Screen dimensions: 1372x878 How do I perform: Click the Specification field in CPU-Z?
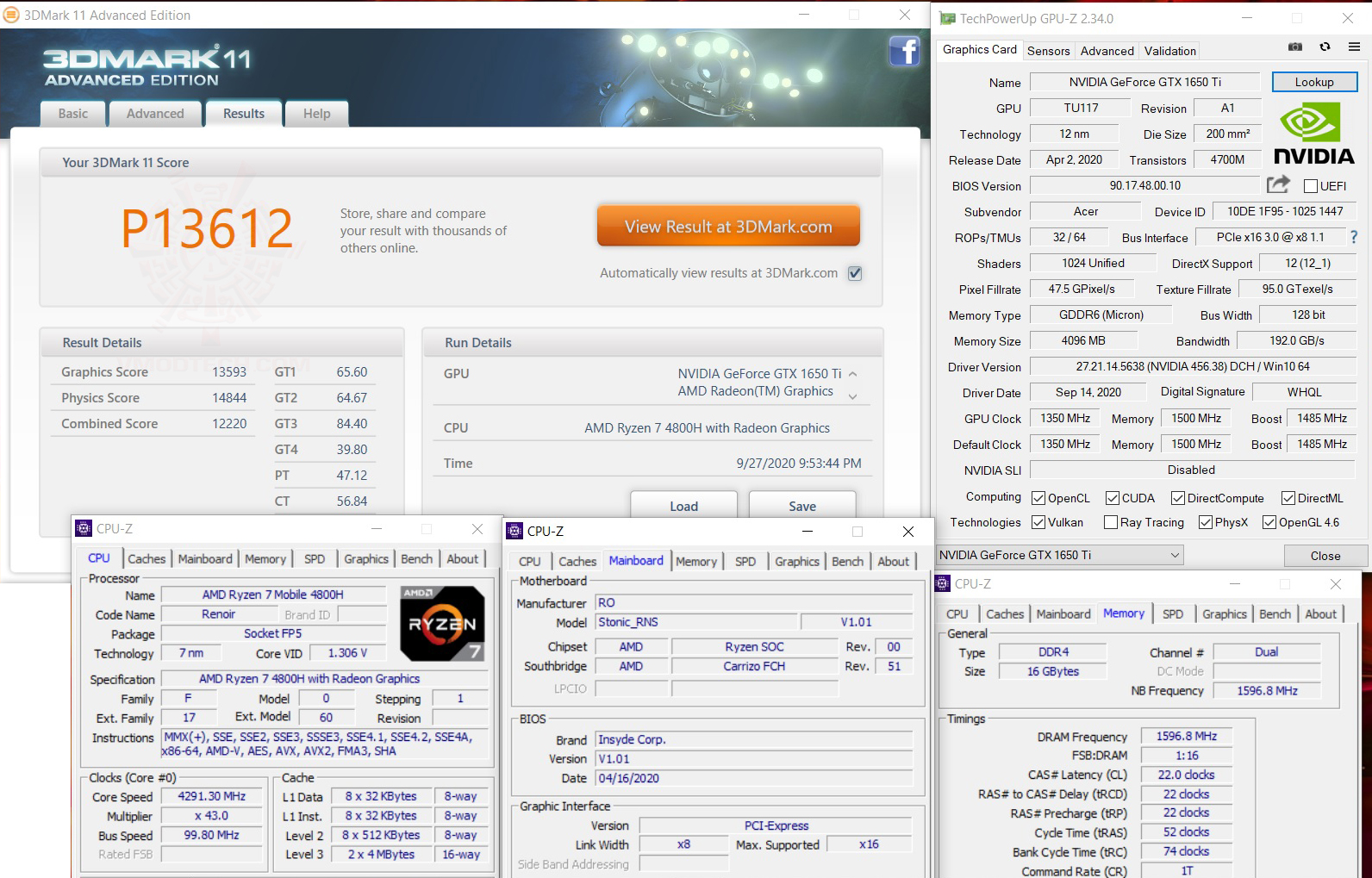[324, 679]
